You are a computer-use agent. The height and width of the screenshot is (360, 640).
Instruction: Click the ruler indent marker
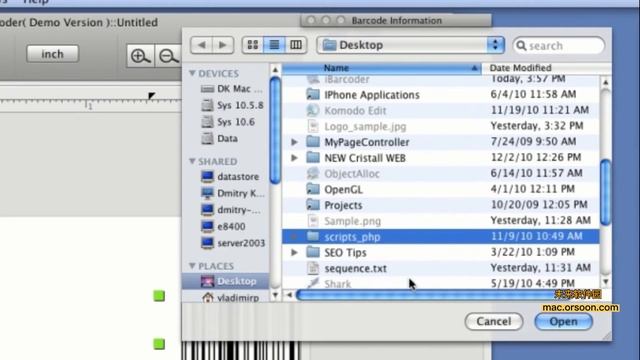pos(151,96)
